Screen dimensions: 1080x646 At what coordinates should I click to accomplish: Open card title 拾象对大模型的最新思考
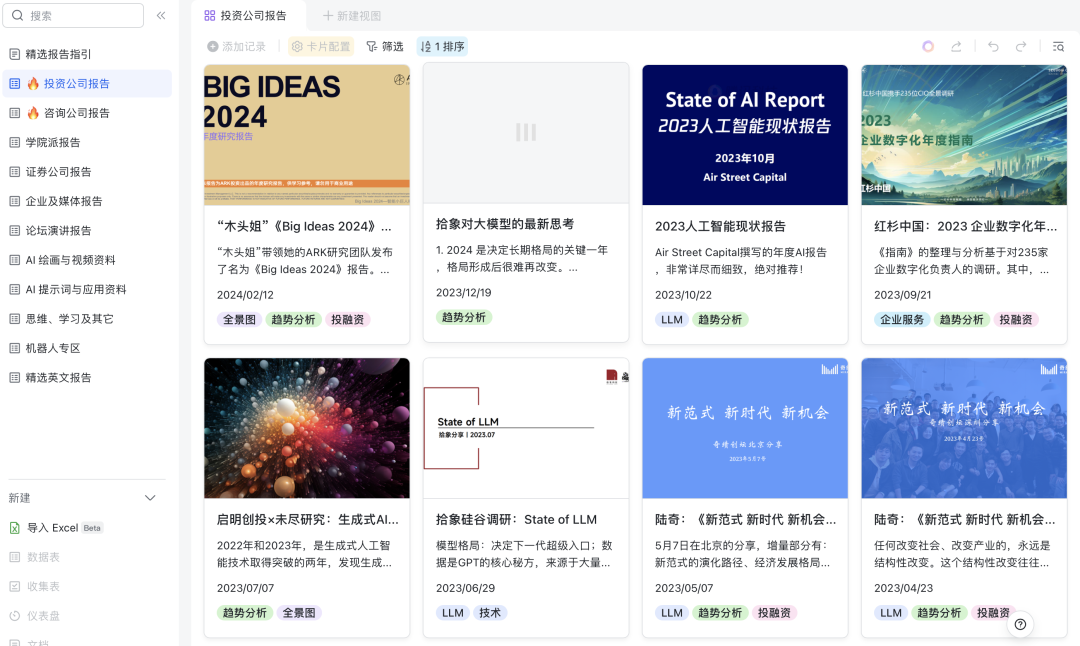pyautogui.click(x=505, y=224)
